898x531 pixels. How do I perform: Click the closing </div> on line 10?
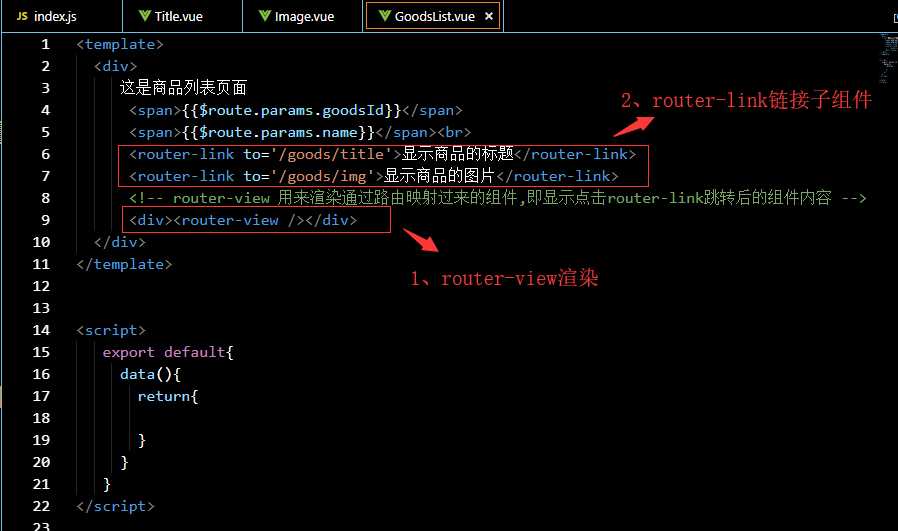tap(120, 242)
